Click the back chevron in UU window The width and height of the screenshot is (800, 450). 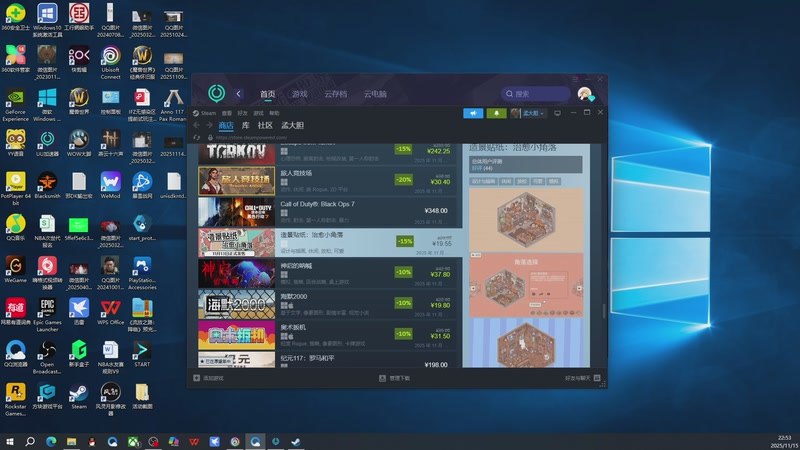tap(238, 93)
